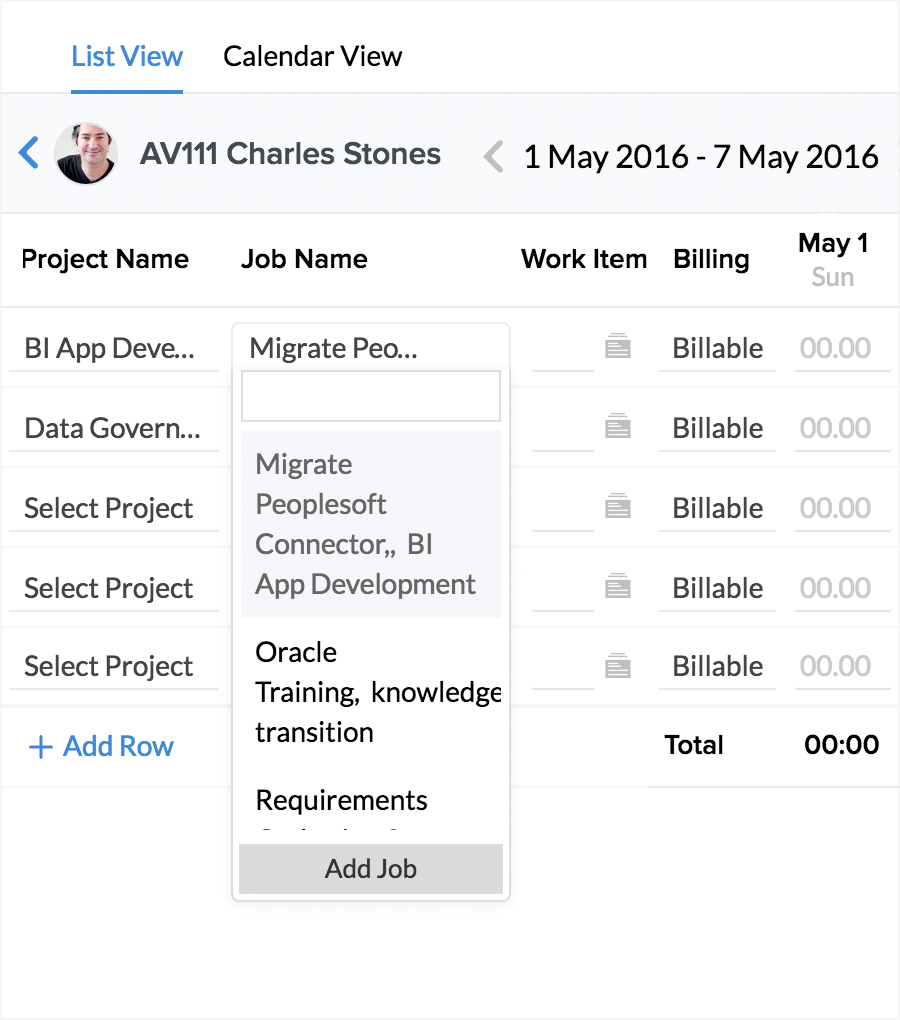
Task: Open the BI App Deve... project dropdown
Action: (x=114, y=349)
